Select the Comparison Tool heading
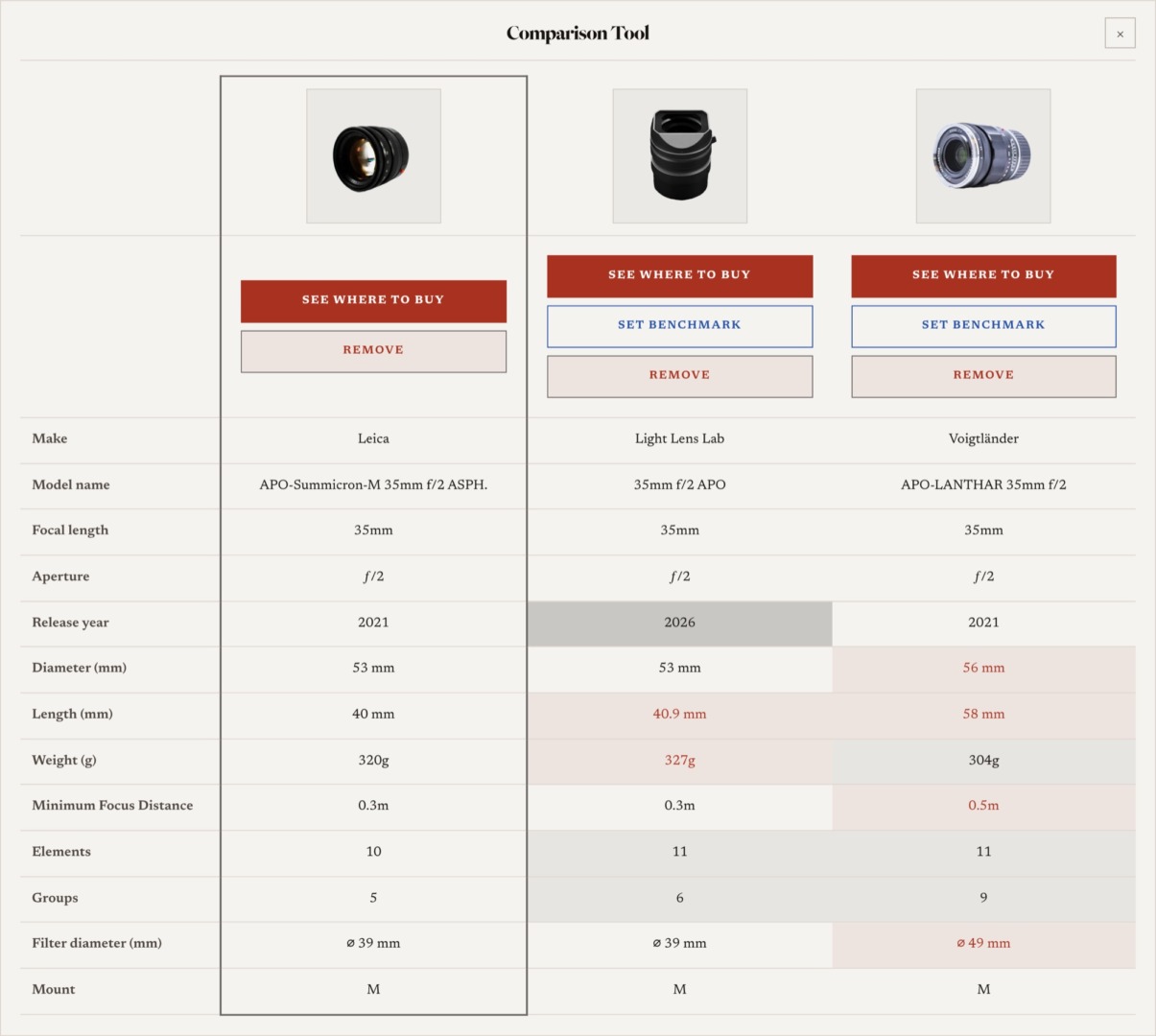The image size is (1156, 1036). [578, 34]
